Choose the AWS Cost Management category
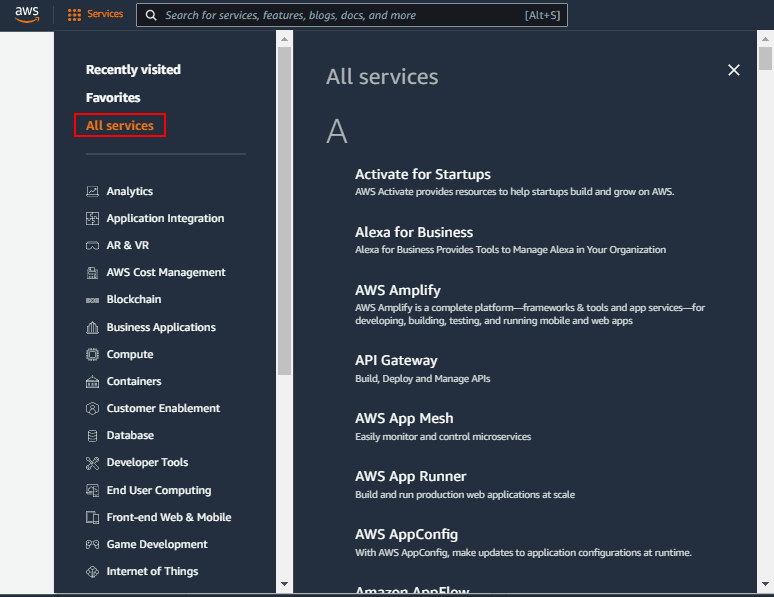Image resolution: width=774 pixels, height=597 pixels. click(166, 273)
